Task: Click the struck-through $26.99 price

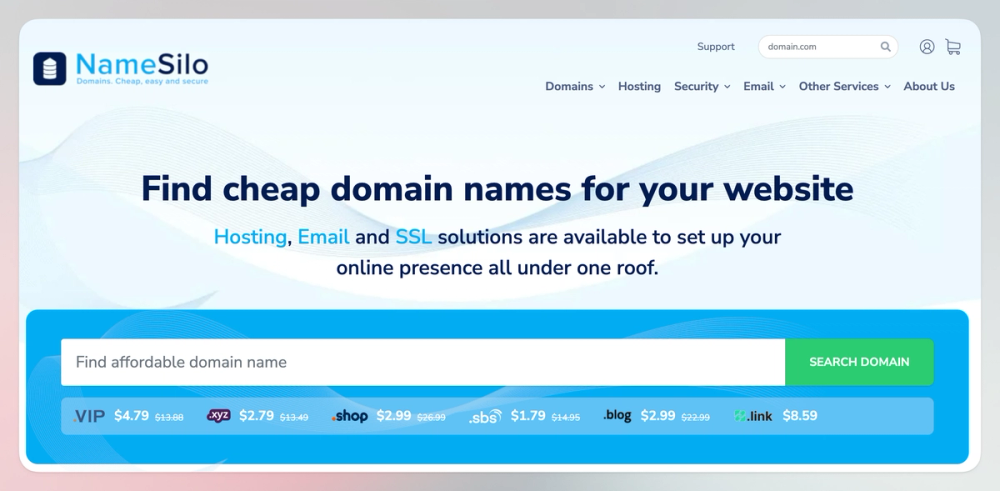Action: pyautogui.click(x=431, y=417)
